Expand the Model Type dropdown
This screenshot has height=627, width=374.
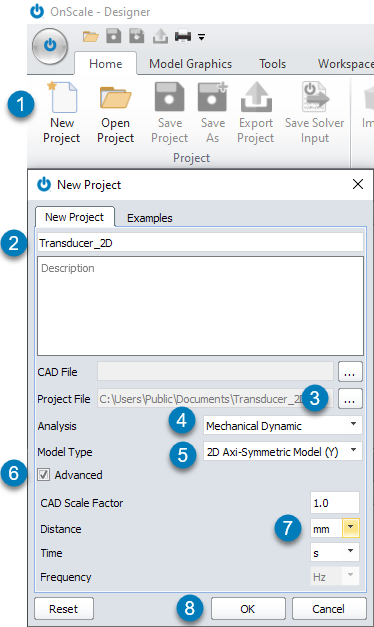coord(282,451)
